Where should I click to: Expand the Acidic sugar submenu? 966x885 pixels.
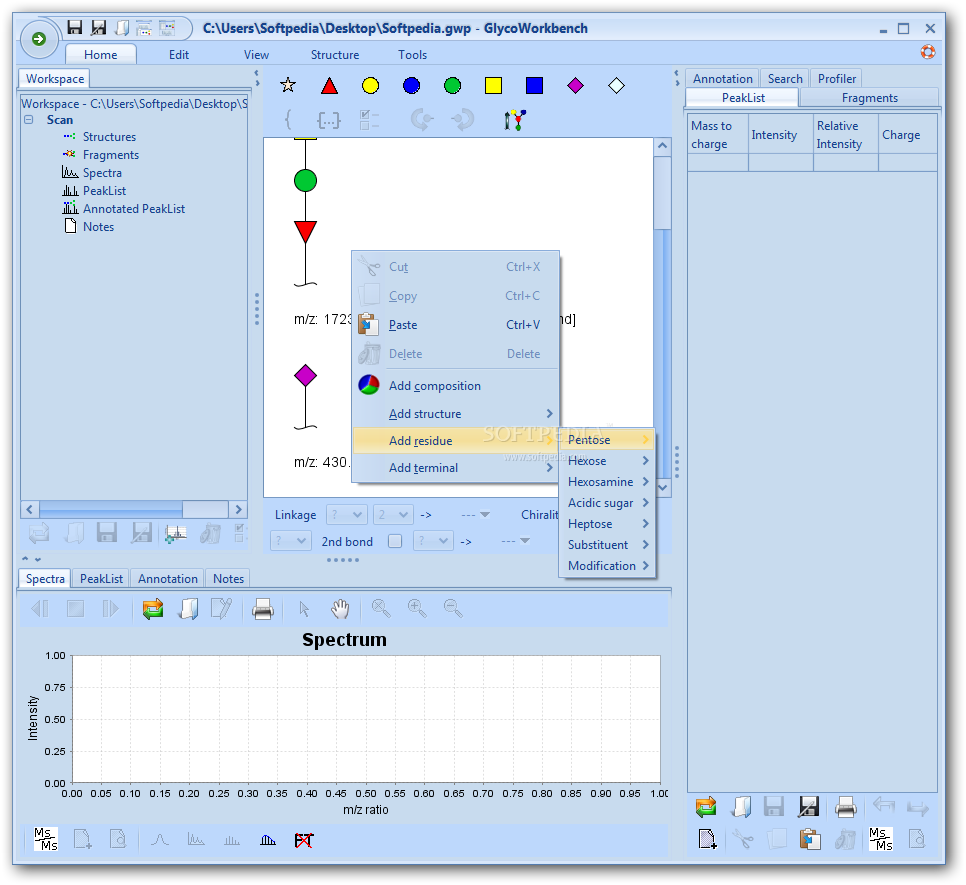[607, 503]
